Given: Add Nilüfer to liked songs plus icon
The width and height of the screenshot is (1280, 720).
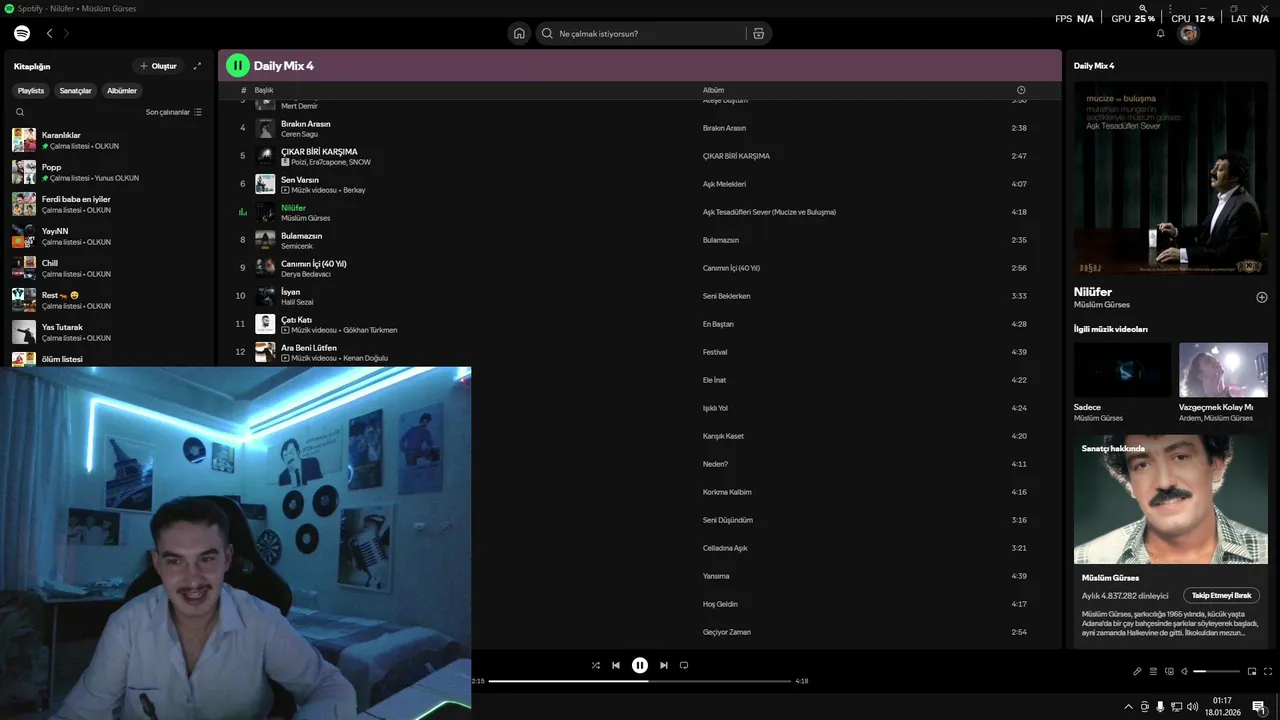Looking at the screenshot, I should pos(1262,297).
